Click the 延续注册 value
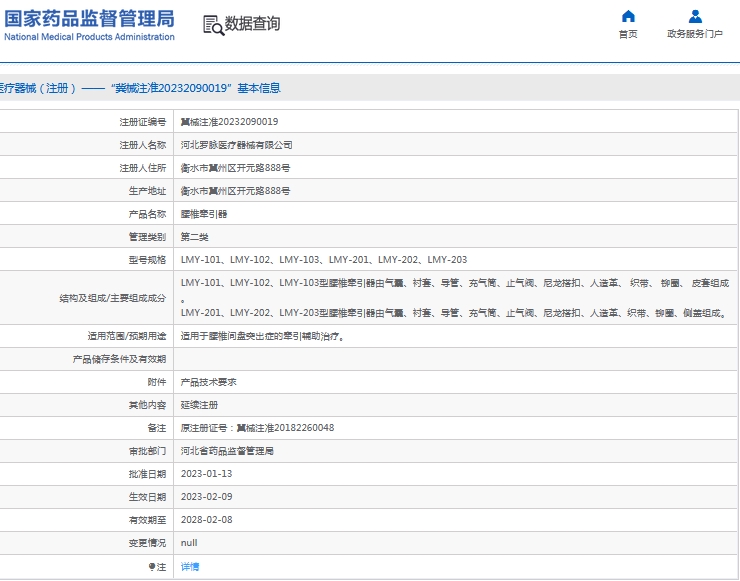The height and width of the screenshot is (581, 740). (x=199, y=405)
